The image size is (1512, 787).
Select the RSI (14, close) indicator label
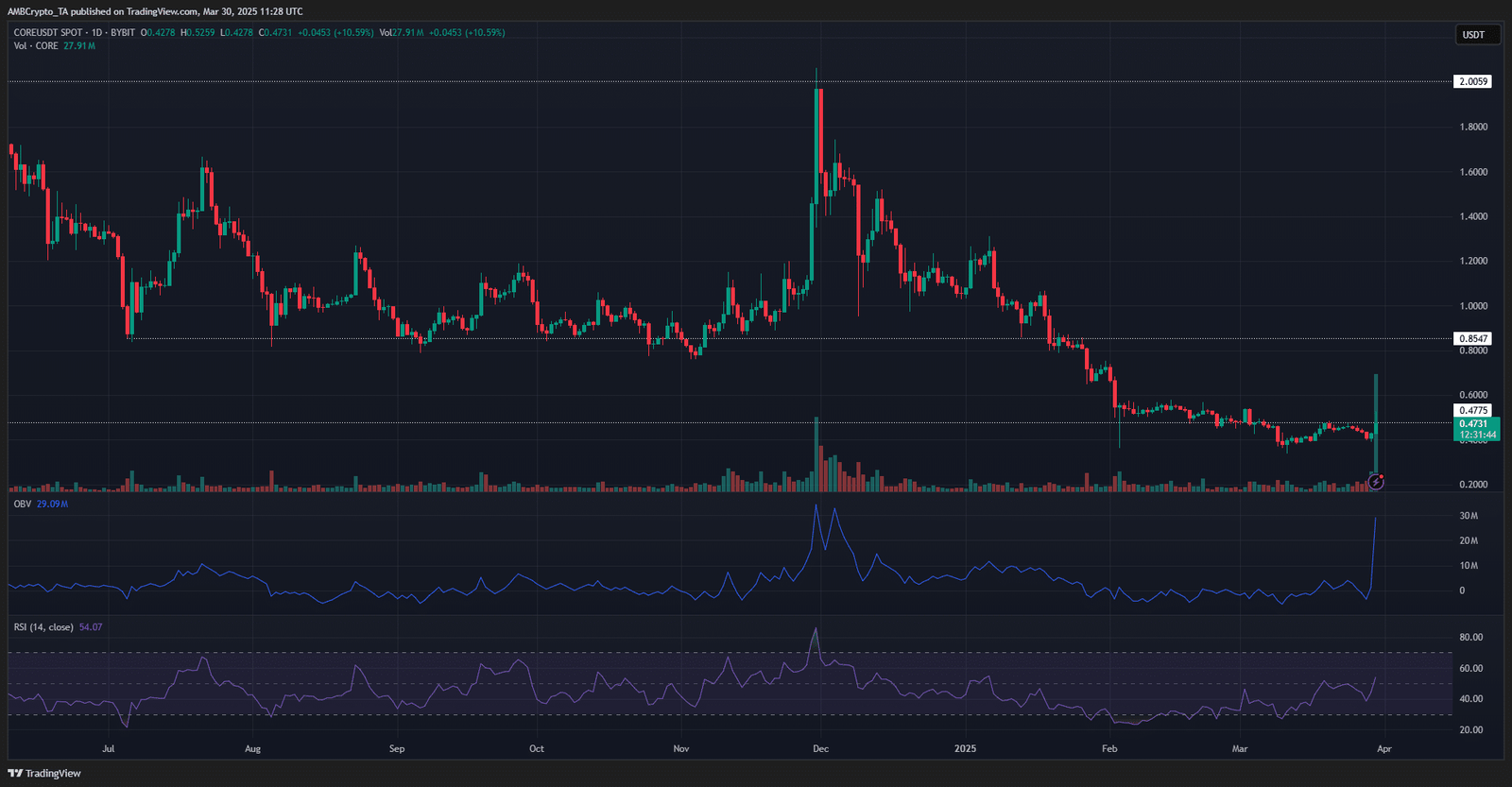coord(43,626)
